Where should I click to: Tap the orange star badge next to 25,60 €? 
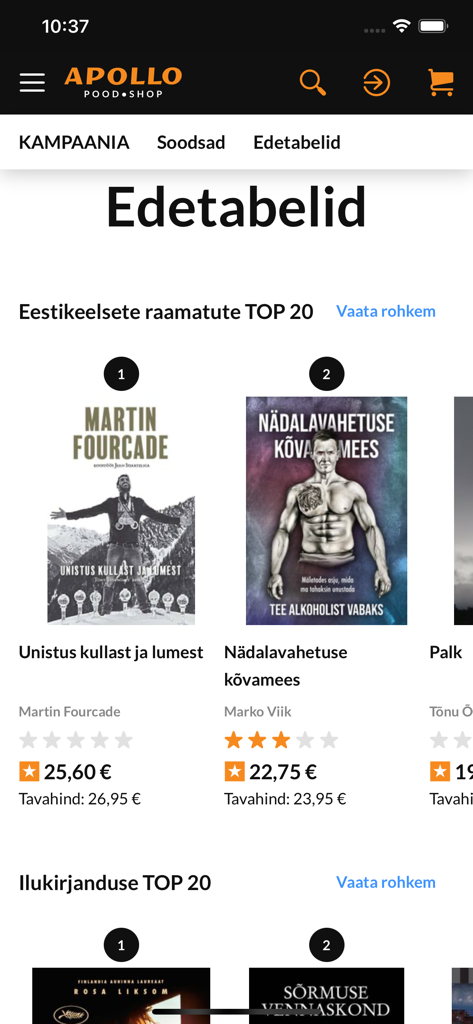29,772
